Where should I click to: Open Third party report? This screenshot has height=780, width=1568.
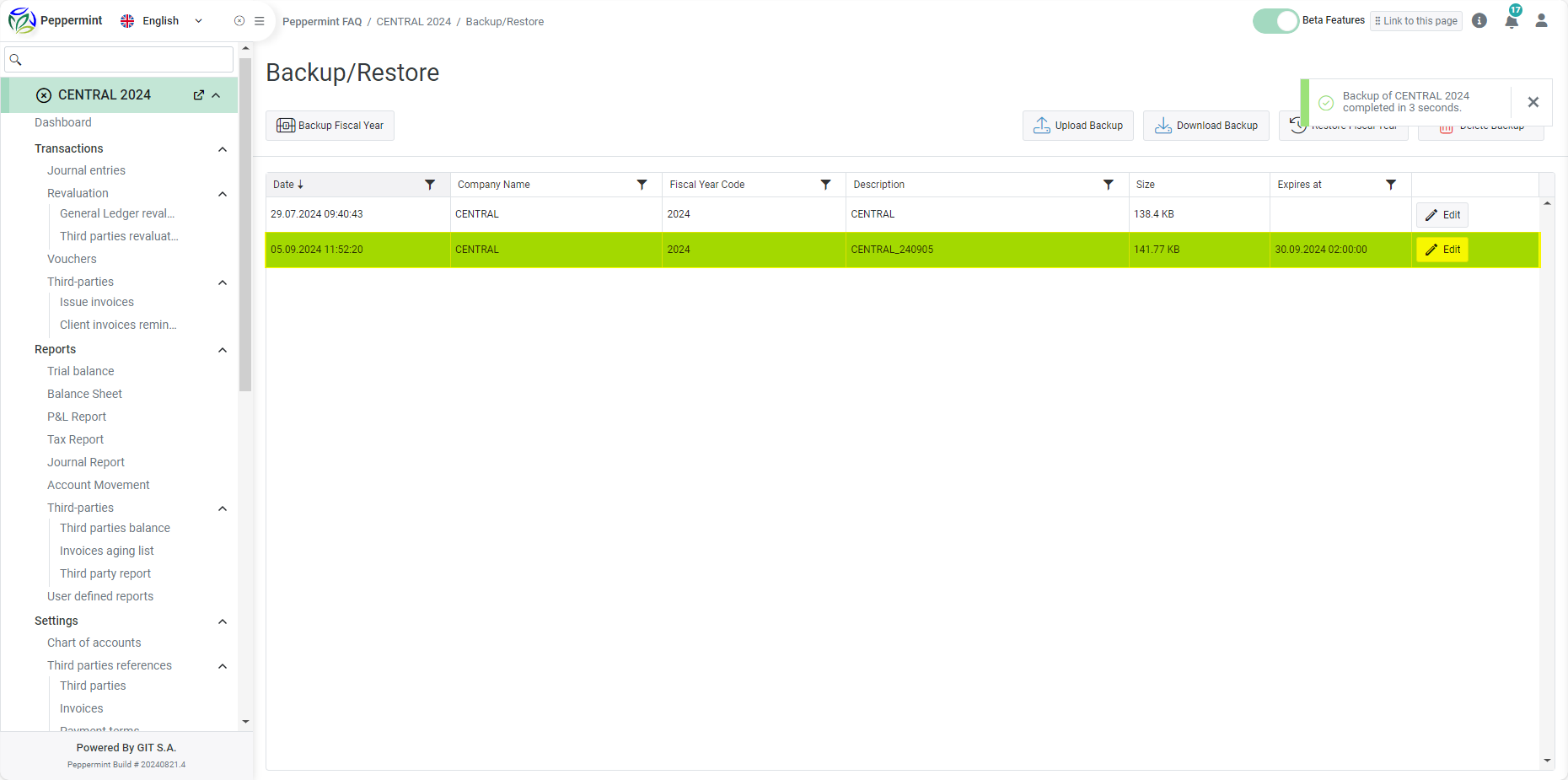[105, 573]
